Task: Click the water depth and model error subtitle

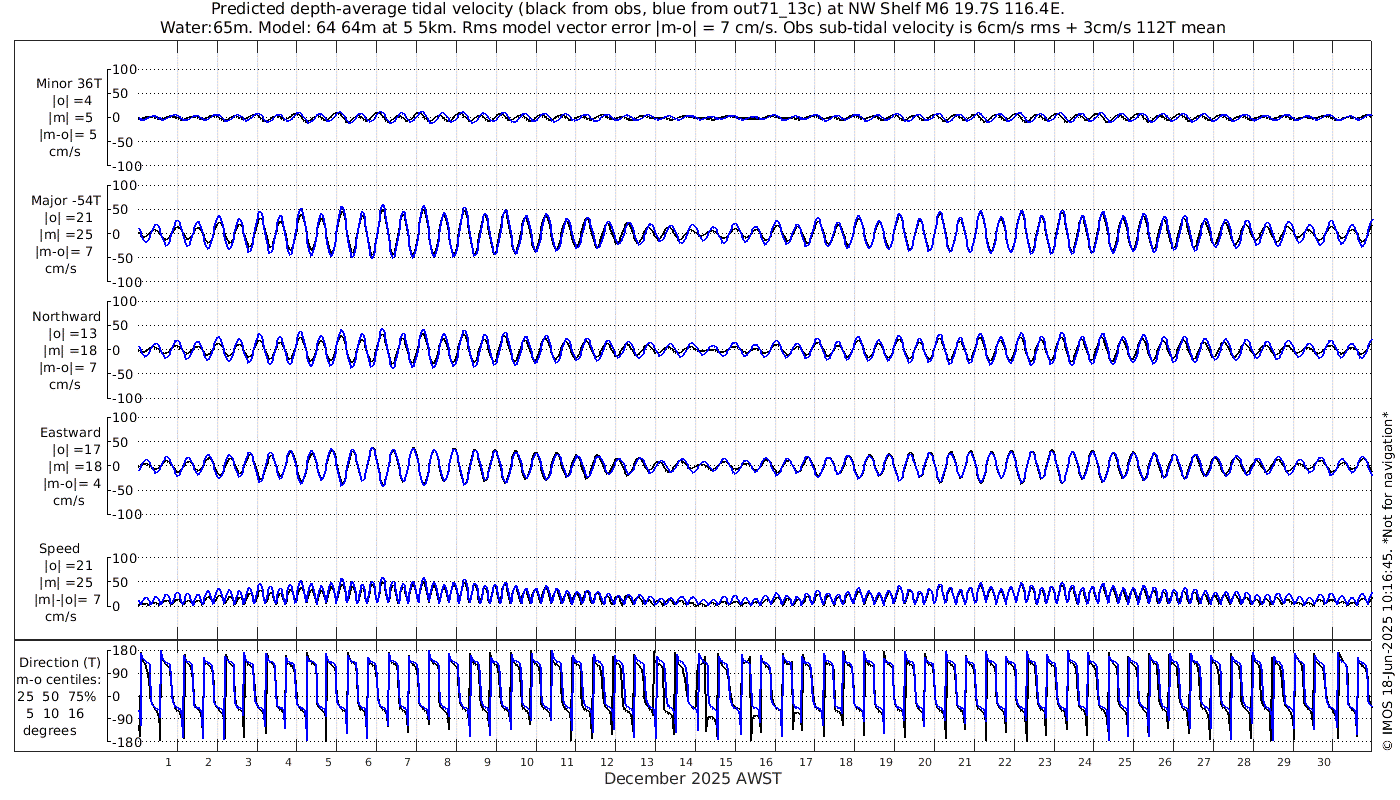Action: 692,27
